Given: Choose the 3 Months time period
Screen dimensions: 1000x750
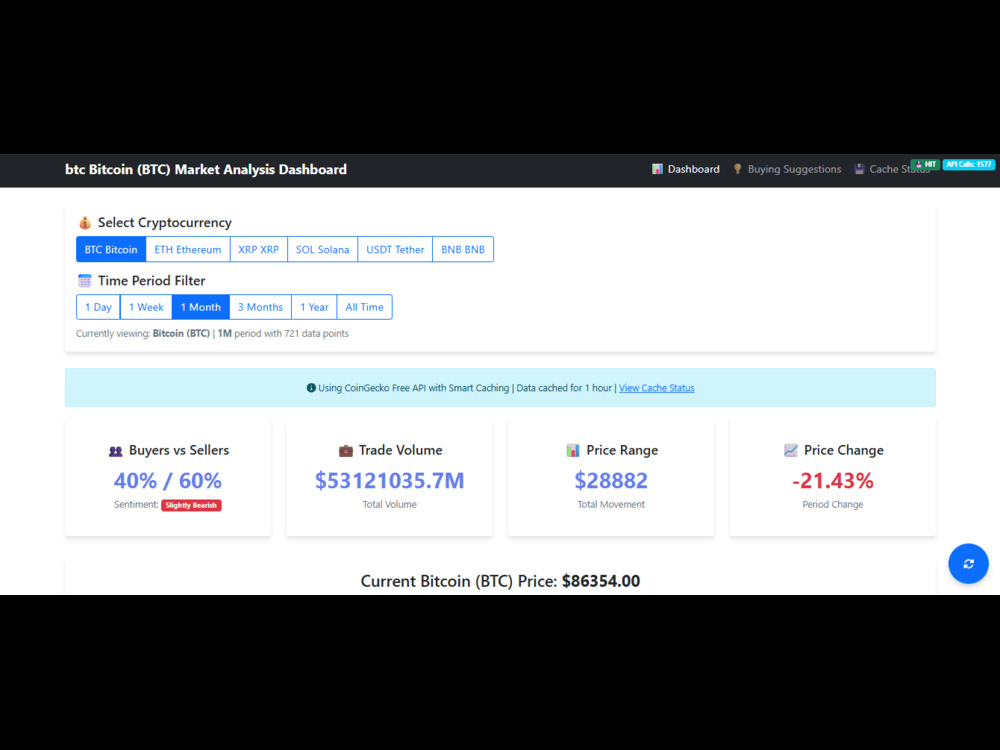Looking at the screenshot, I should (x=260, y=307).
